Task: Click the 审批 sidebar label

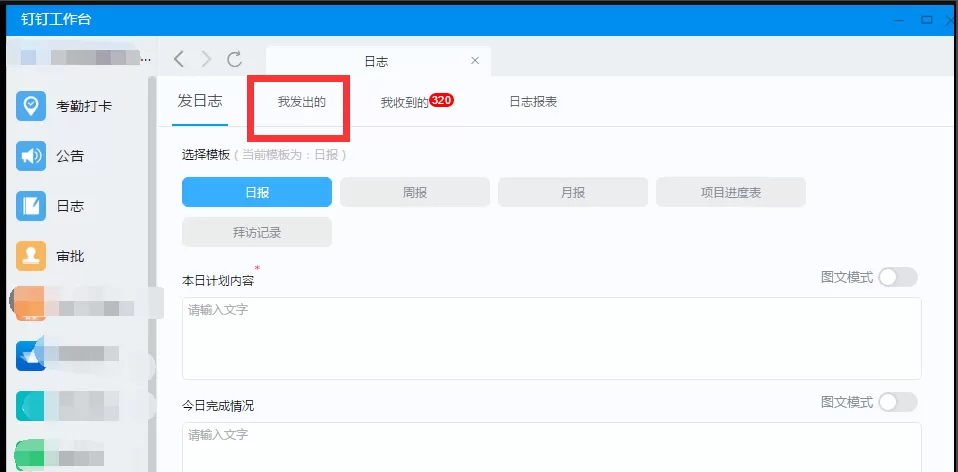Action: point(70,256)
